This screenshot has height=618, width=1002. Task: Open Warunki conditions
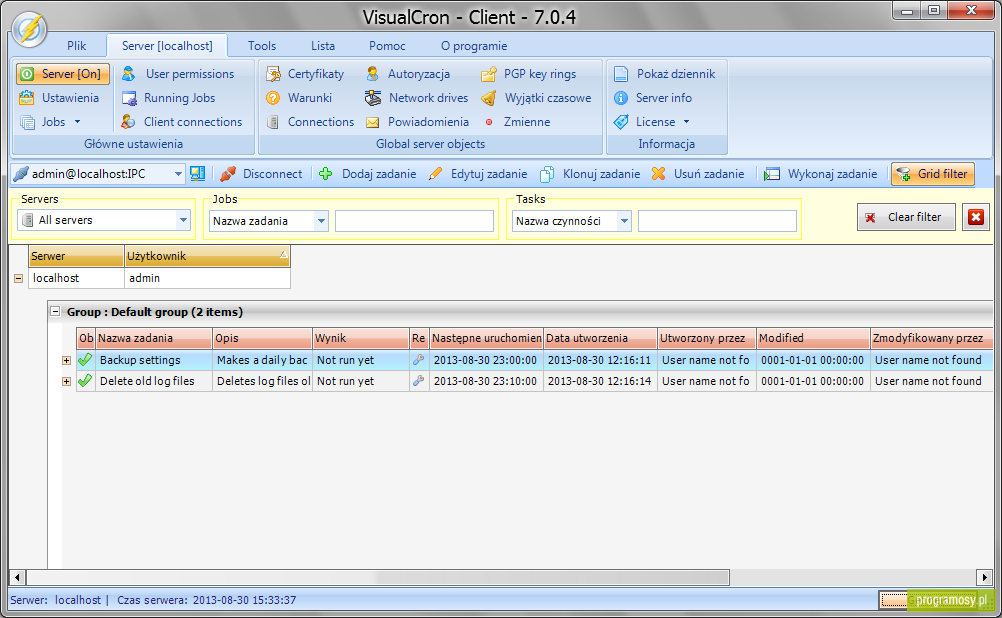(299, 98)
